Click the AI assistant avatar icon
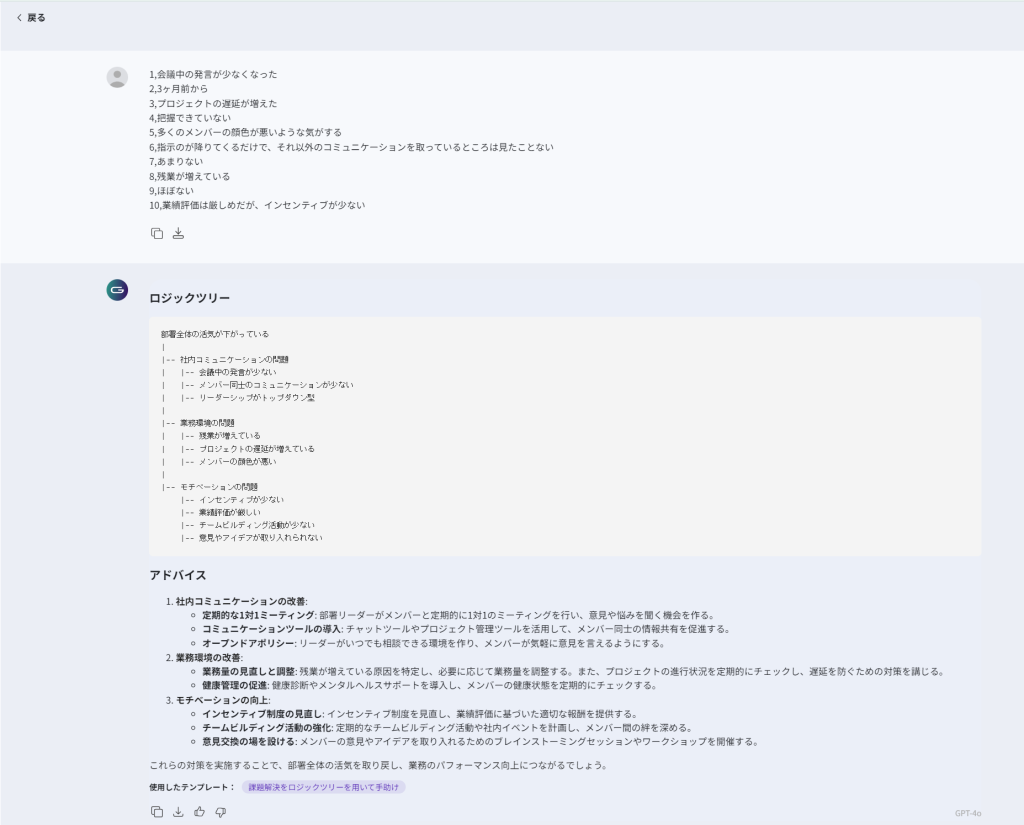1024x825 pixels. click(x=117, y=290)
